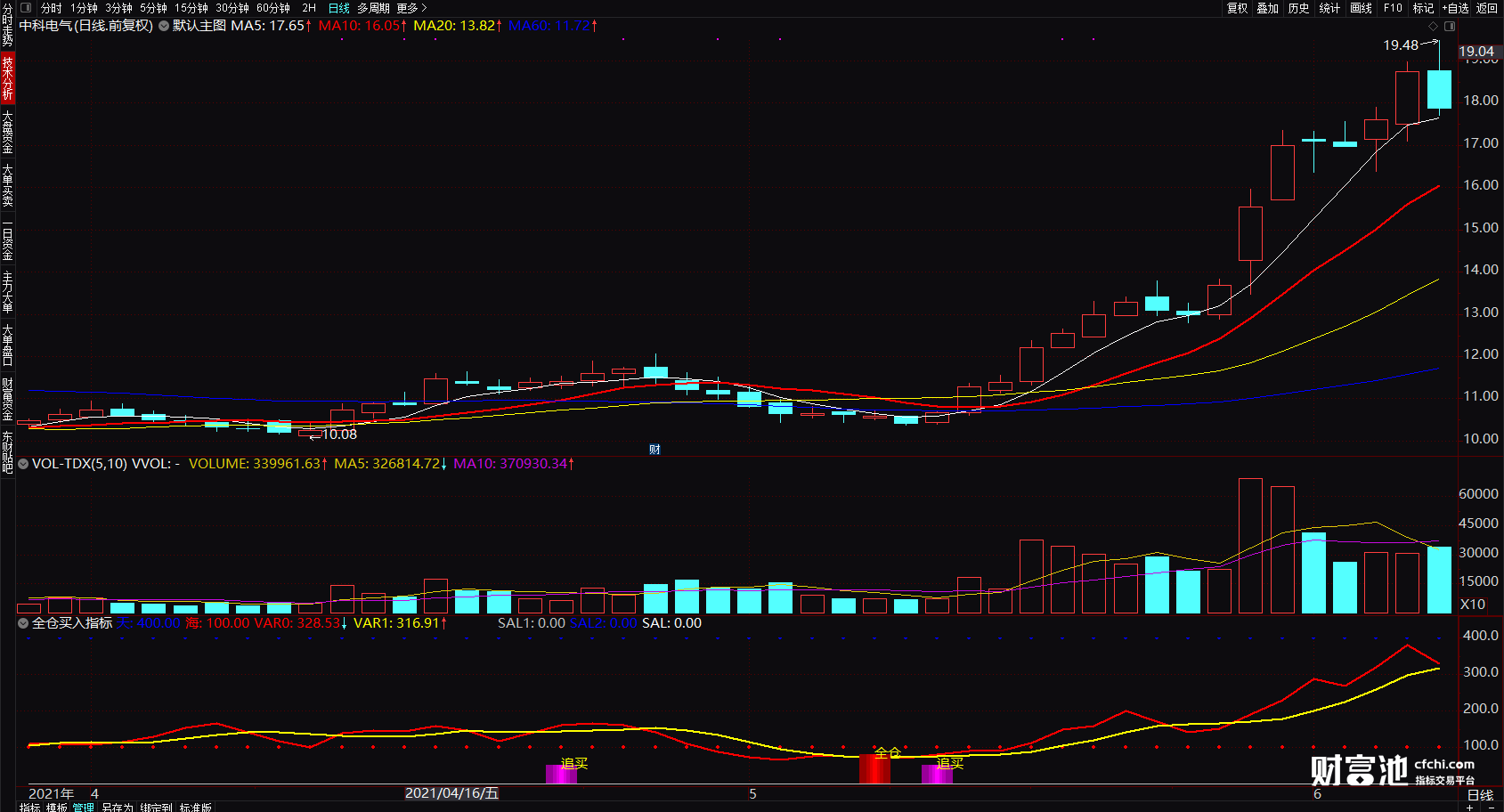Click the 2021/04/16/五 date marker
This screenshot has height=812, width=1504.
coord(451,793)
